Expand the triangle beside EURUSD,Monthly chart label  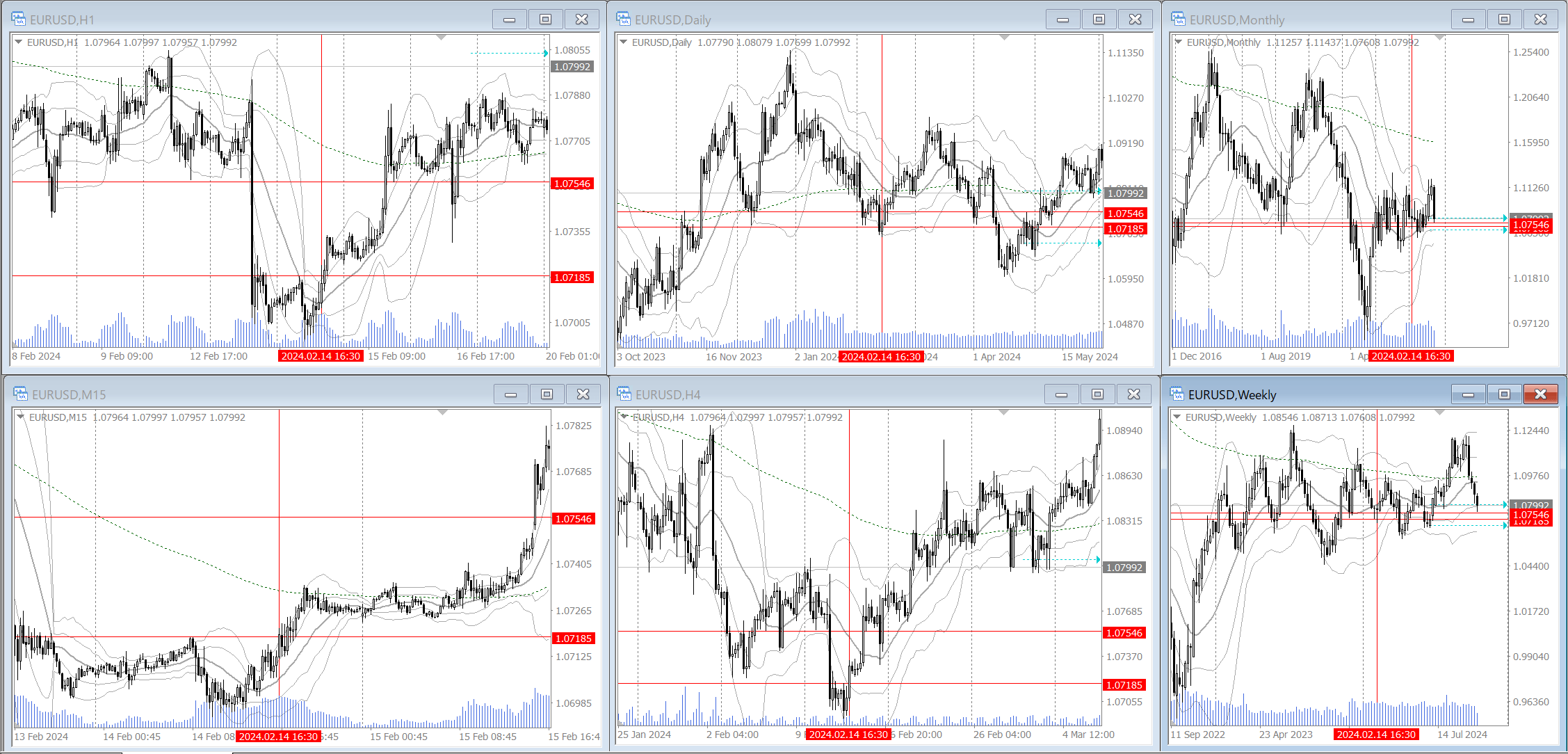[x=1179, y=42]
